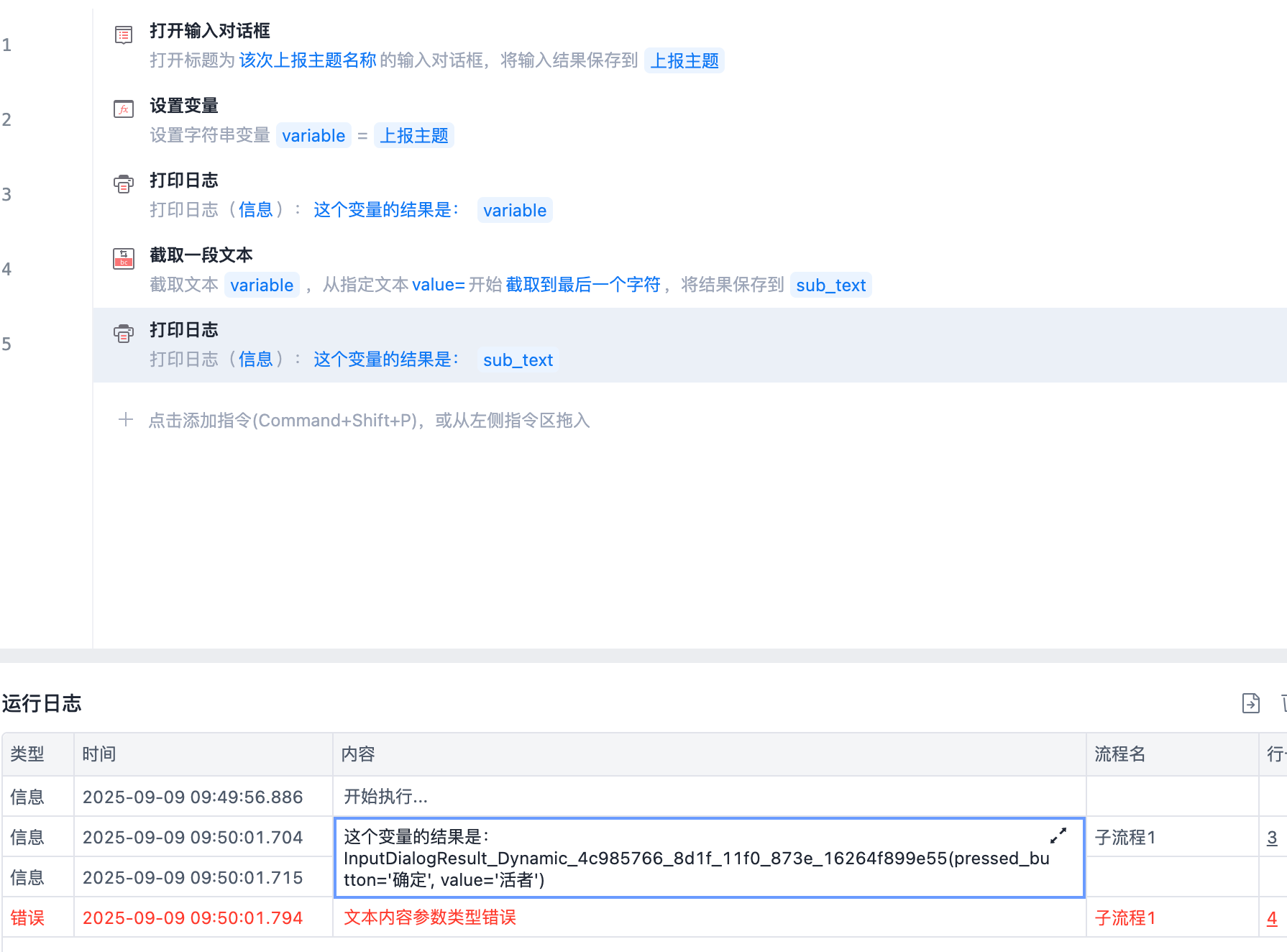Screen dimensions: 1287x952
Task: Click the printer icon on step 5
Action: [x=124, y=334]
